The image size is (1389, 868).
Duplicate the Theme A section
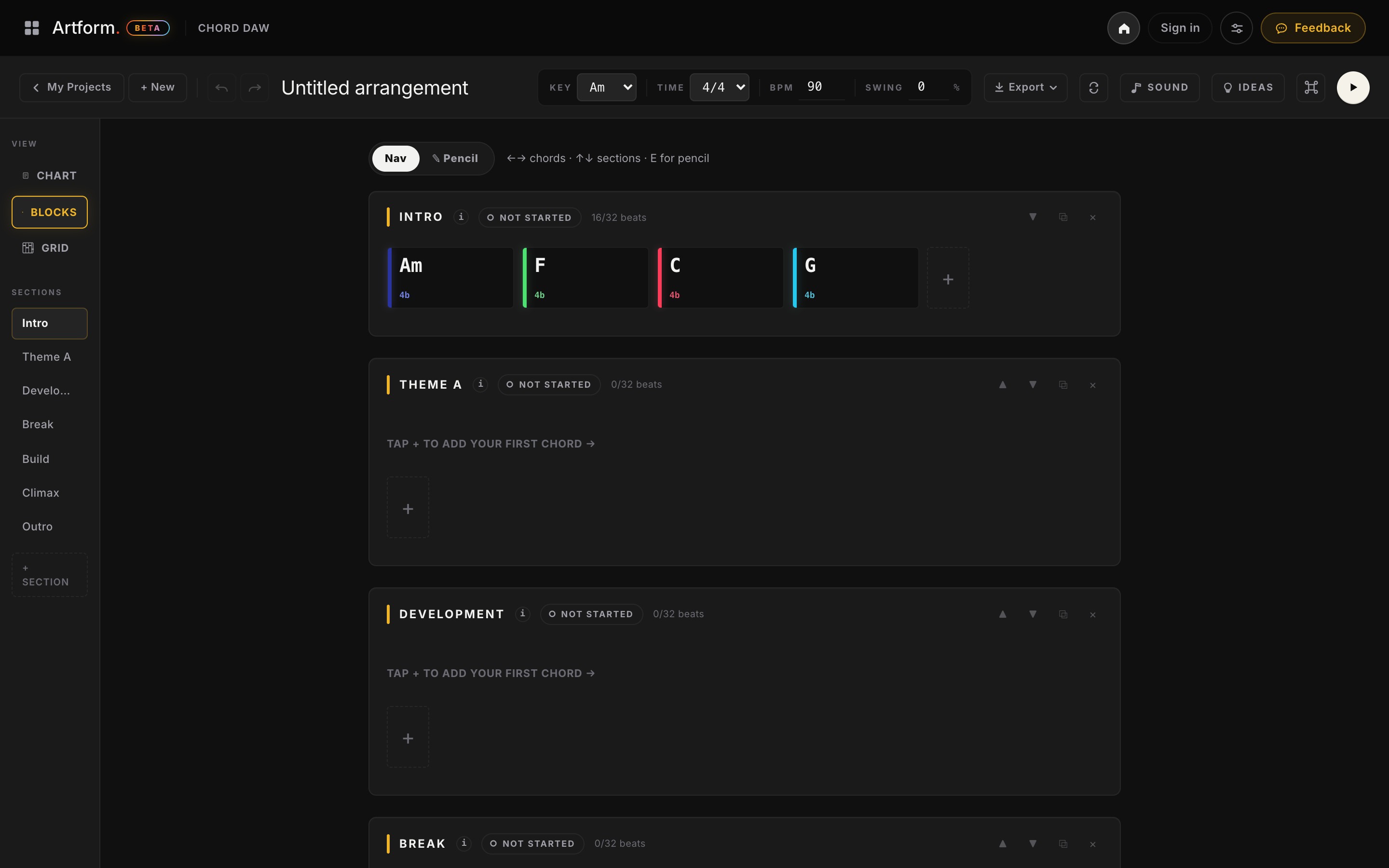pos(1063,385)
